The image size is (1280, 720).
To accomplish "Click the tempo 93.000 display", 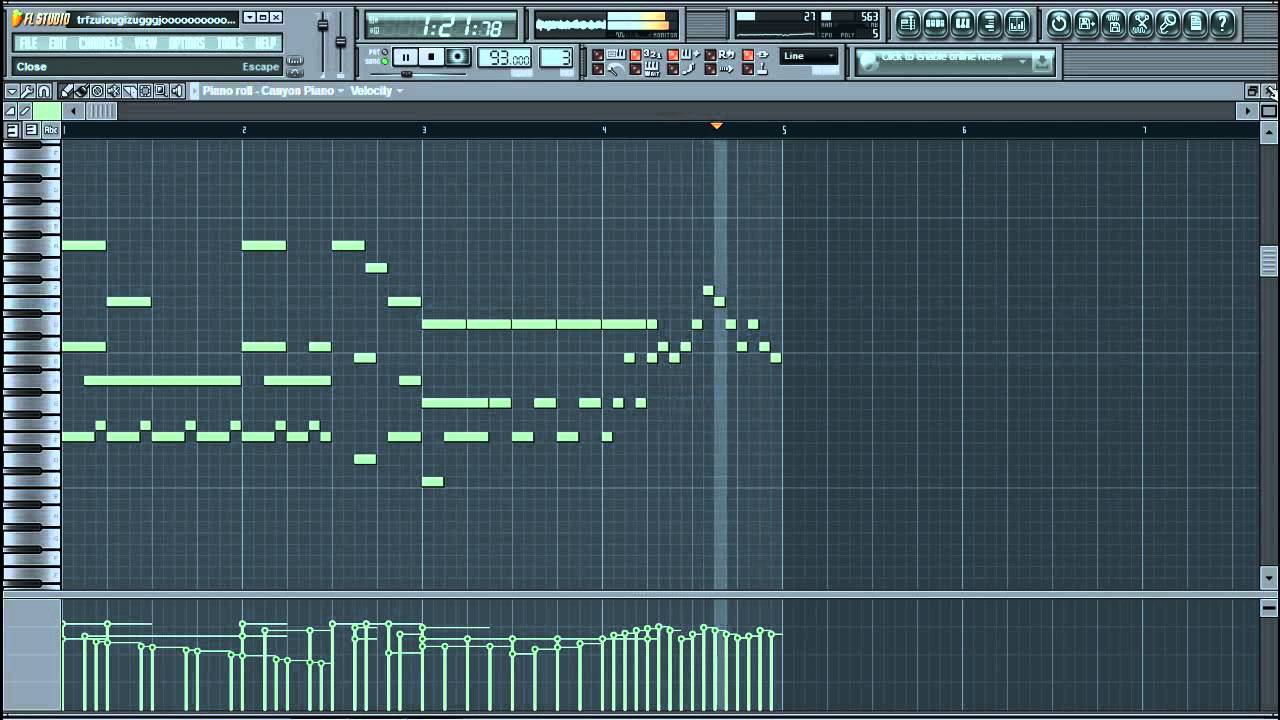I will pyautogui.click(x=505, y=57).
